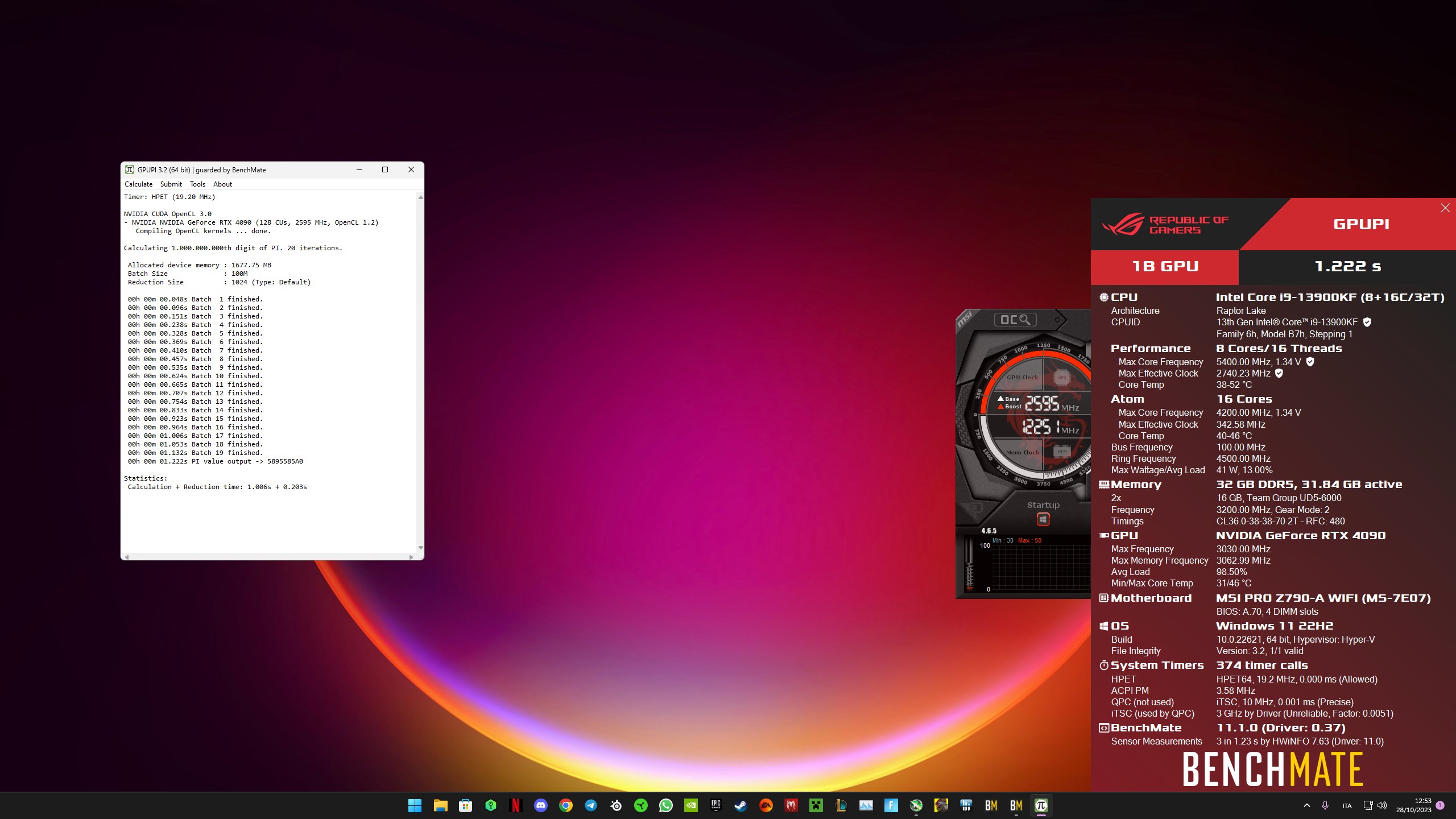Open Microsoft Store from taskbar

tap(465, 805)
